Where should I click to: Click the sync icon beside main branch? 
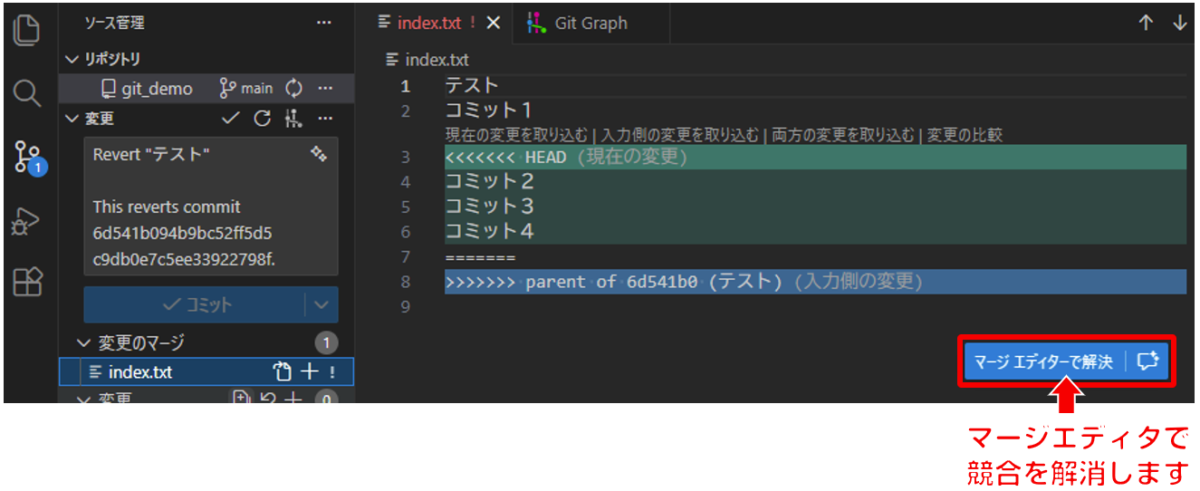pos(294,89)
